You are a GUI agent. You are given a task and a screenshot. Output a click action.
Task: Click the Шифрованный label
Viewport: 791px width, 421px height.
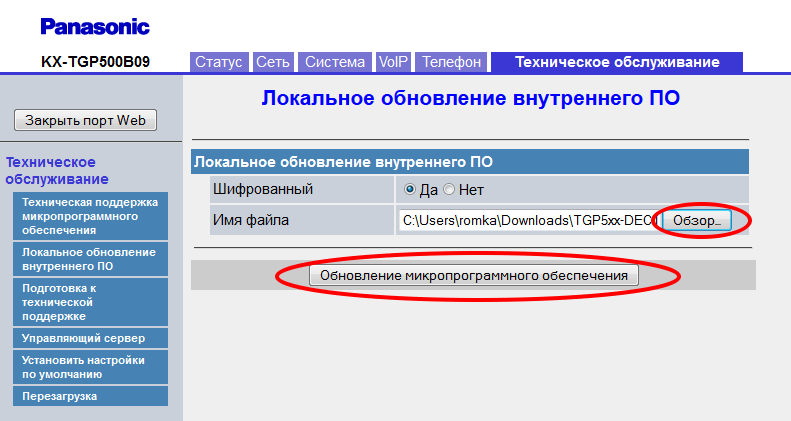(x=263, y=189)
